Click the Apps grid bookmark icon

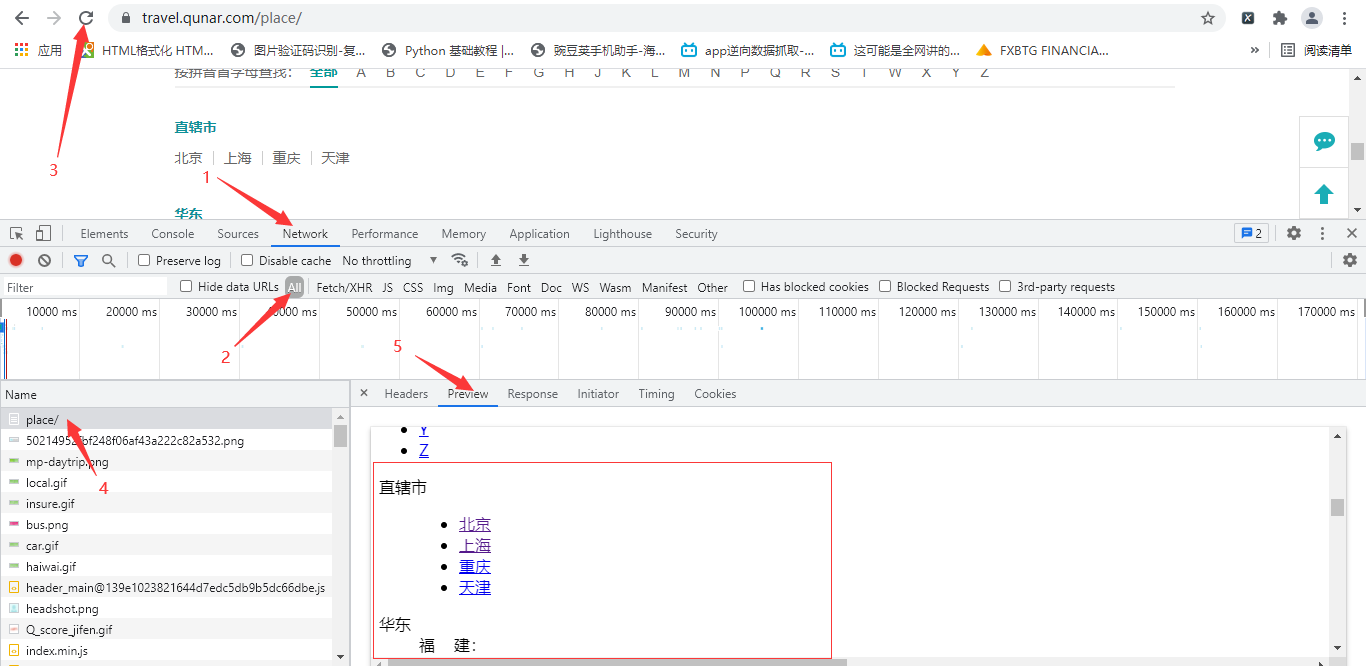[x=20, y=49]
